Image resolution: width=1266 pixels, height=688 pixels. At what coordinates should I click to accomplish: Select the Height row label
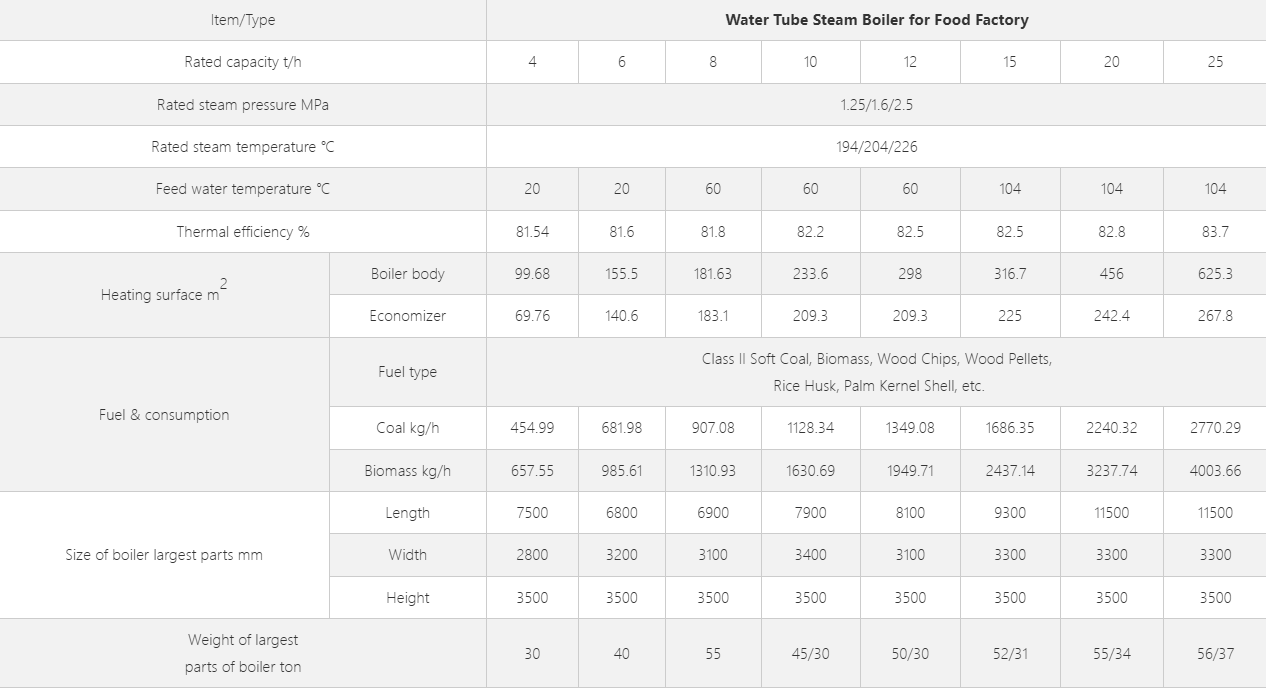[408, 597]
